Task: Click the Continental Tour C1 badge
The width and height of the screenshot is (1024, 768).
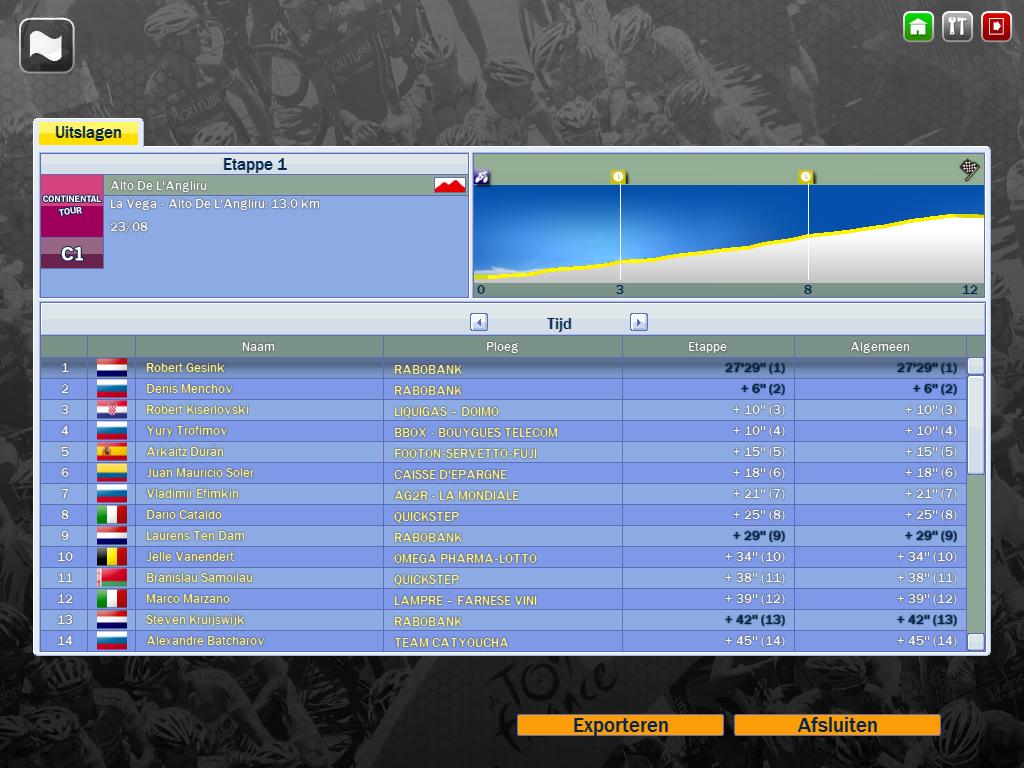Action: click(x=72, y=222)
